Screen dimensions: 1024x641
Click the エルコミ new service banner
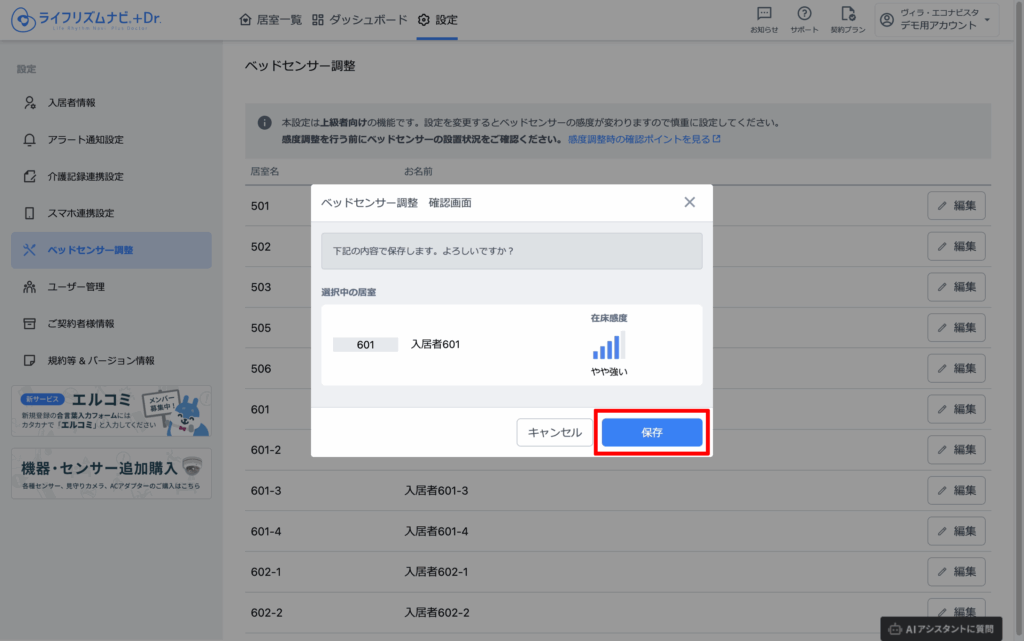111,411
